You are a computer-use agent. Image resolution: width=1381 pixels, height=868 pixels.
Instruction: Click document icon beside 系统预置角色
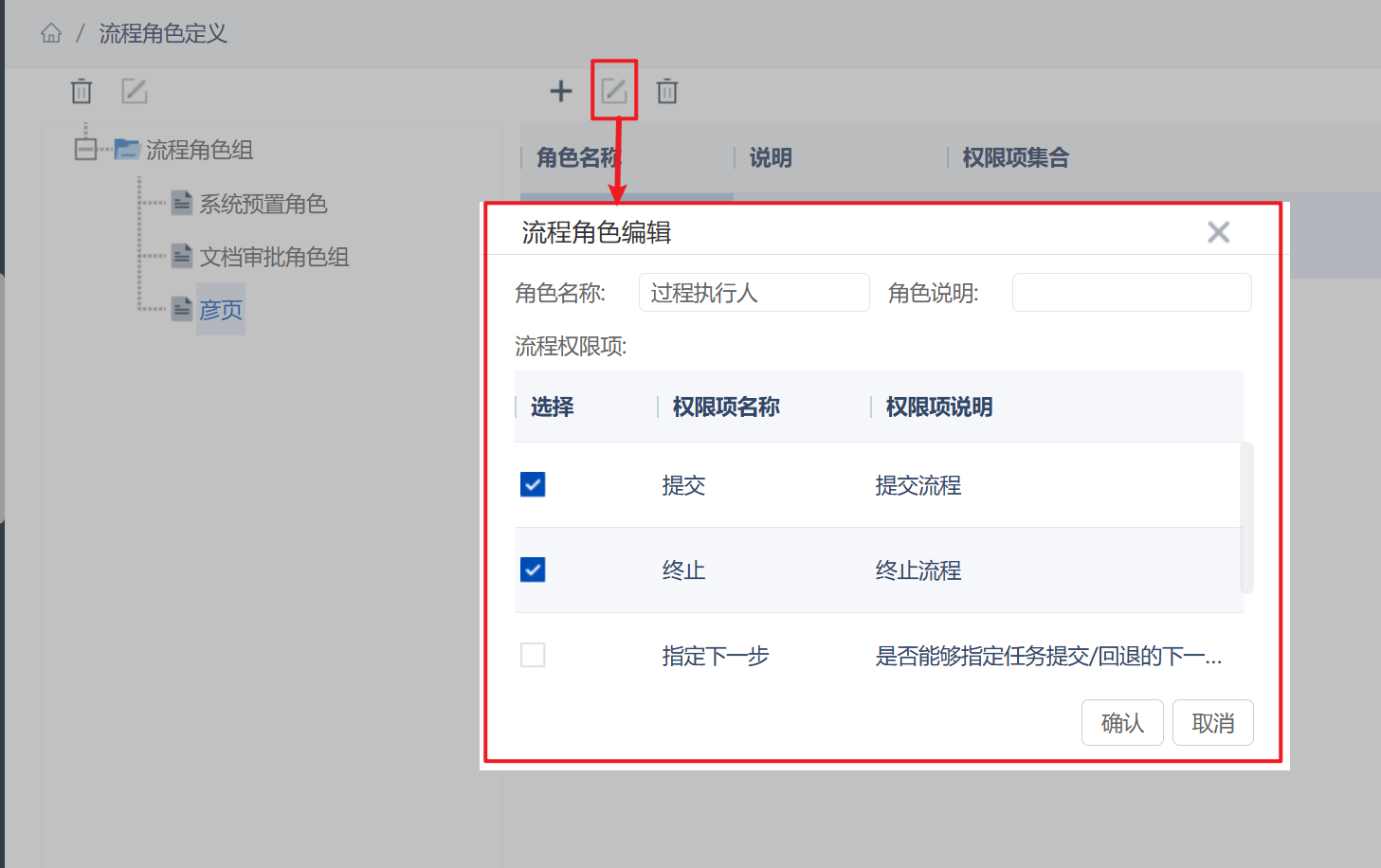point(182,203)
